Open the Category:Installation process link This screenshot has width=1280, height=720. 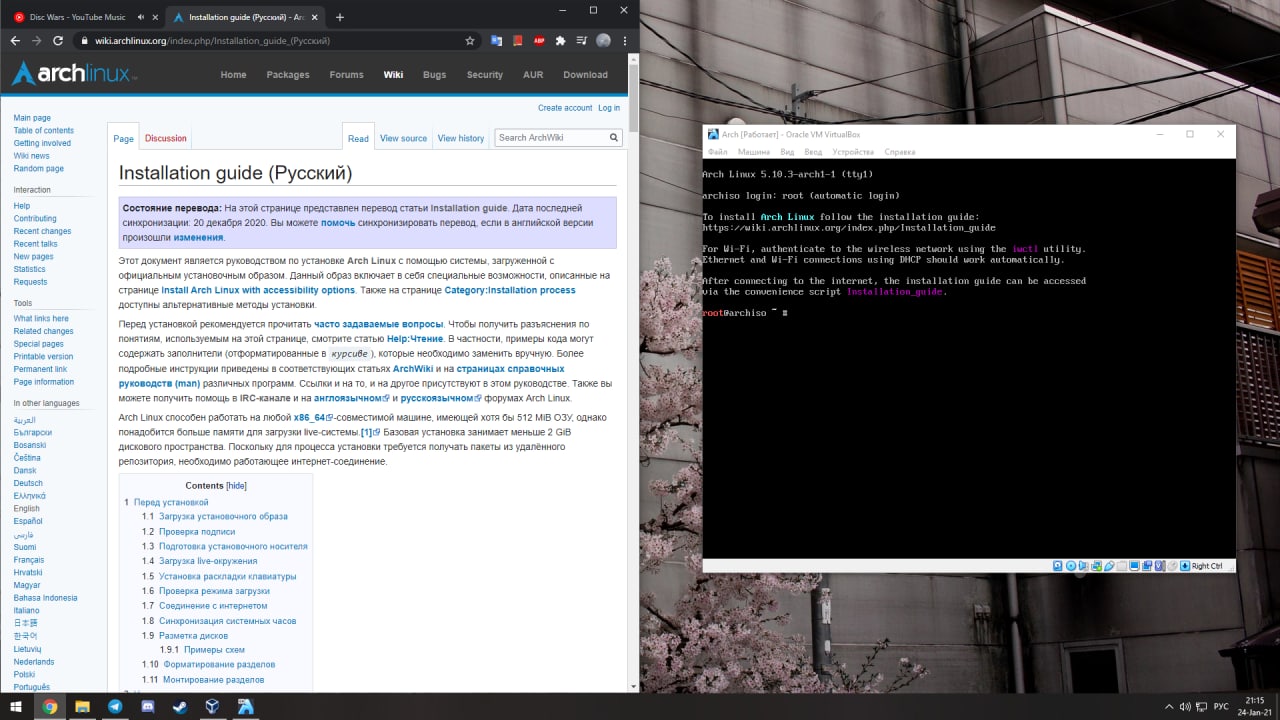(x=510, y=290)
